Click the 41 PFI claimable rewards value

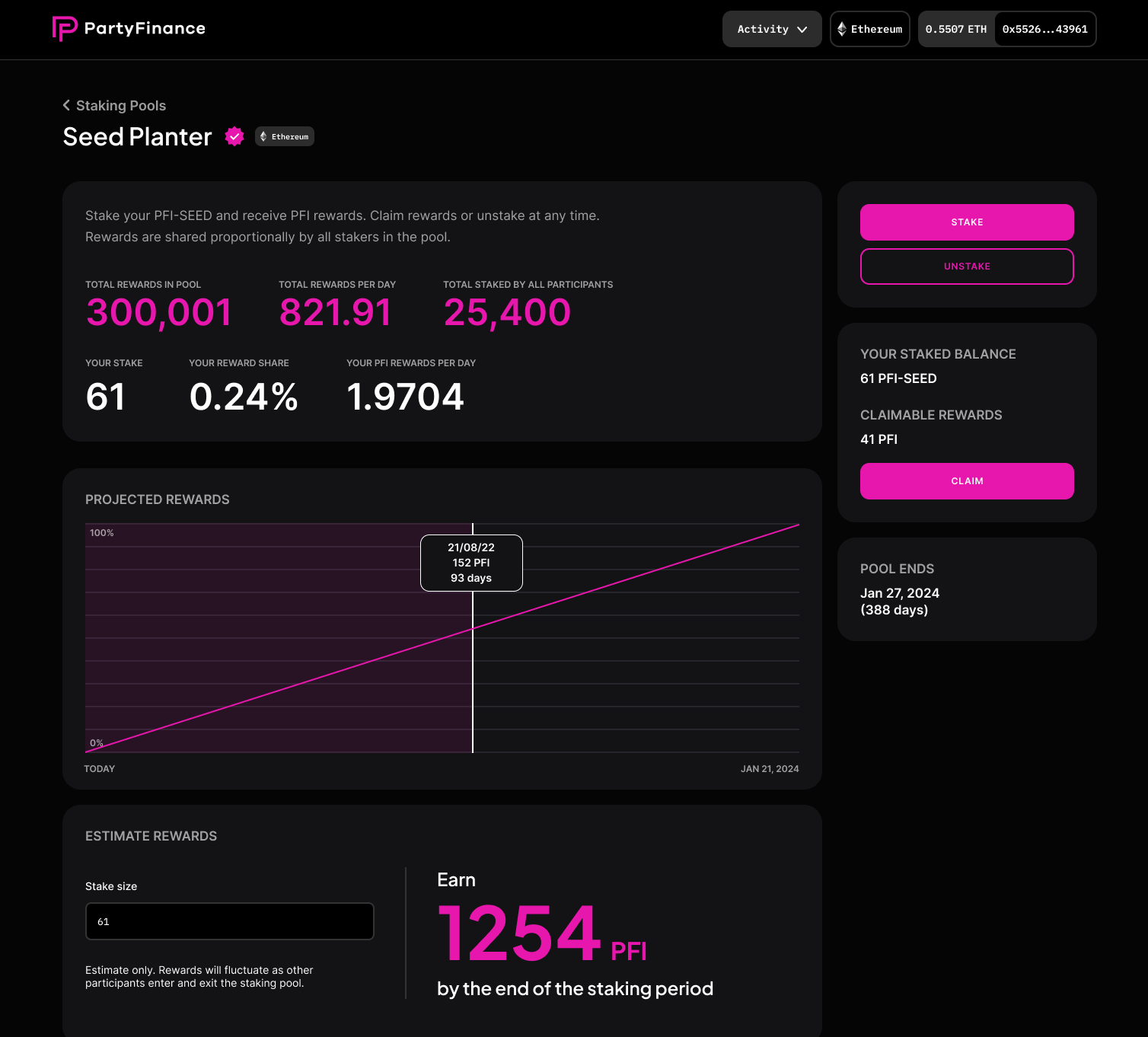point(879,439)
